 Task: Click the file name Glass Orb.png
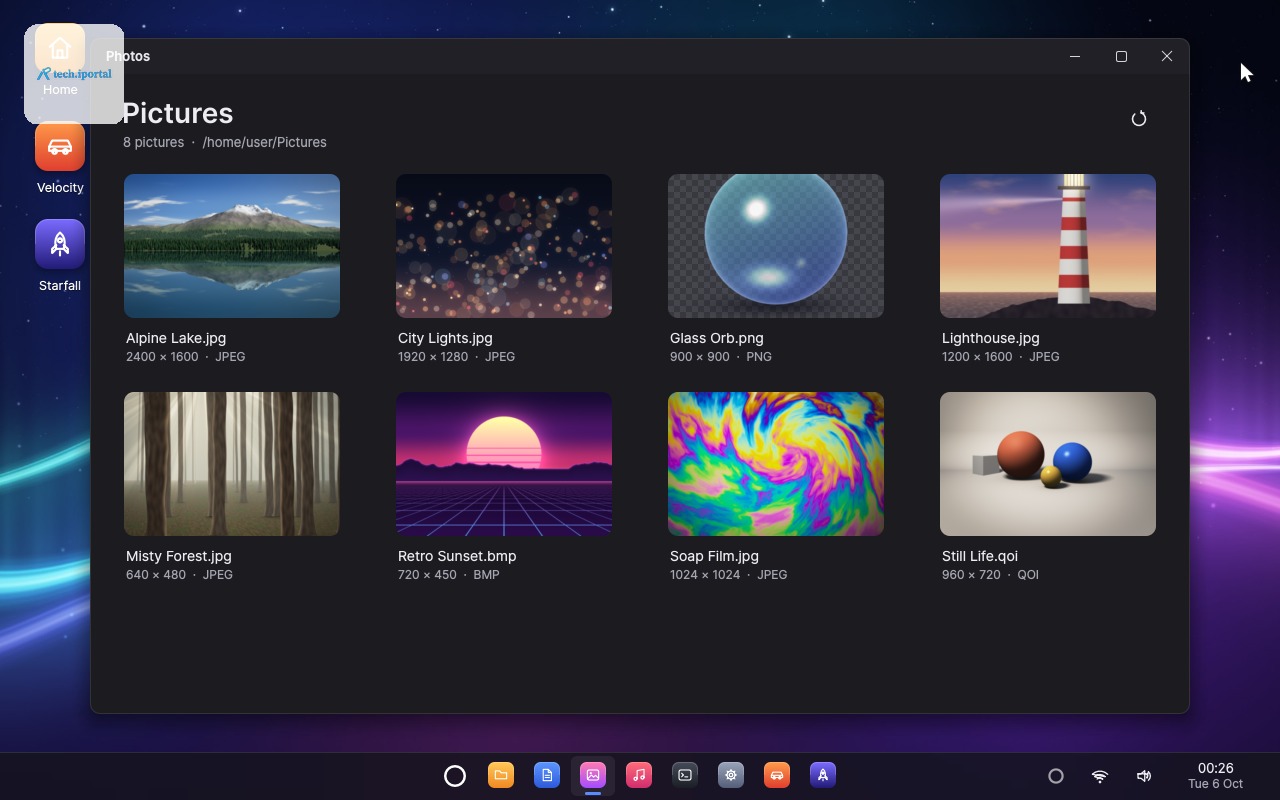coord(717,338)
